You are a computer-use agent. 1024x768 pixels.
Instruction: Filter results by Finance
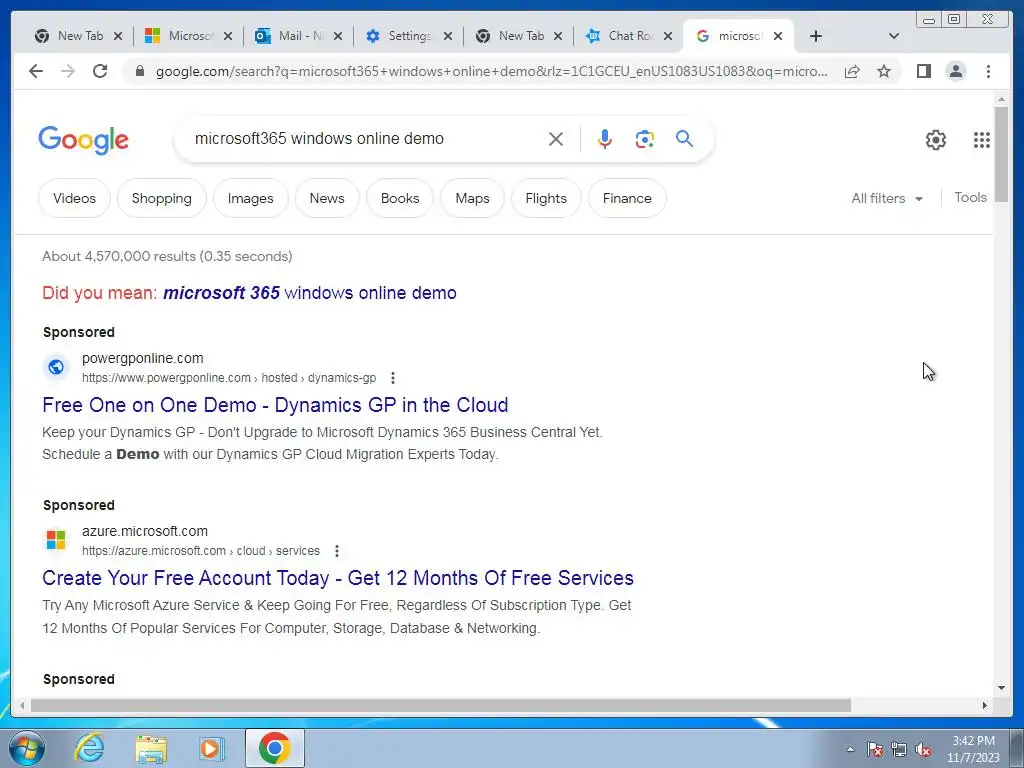click(627, 199)
